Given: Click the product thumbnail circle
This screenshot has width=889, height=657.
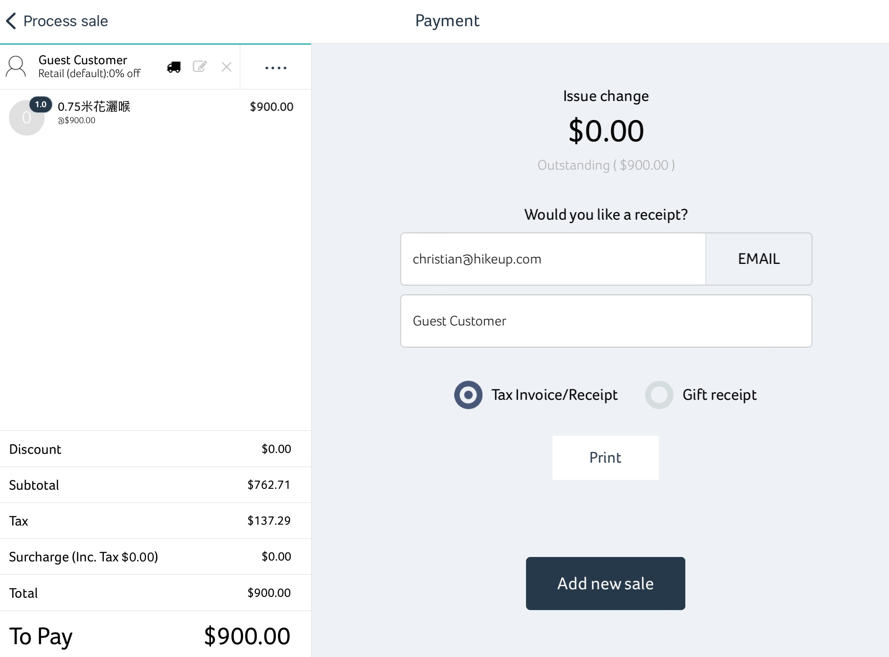Looking at the screenshot, I should pyautogui.click(x=26, y=118).
